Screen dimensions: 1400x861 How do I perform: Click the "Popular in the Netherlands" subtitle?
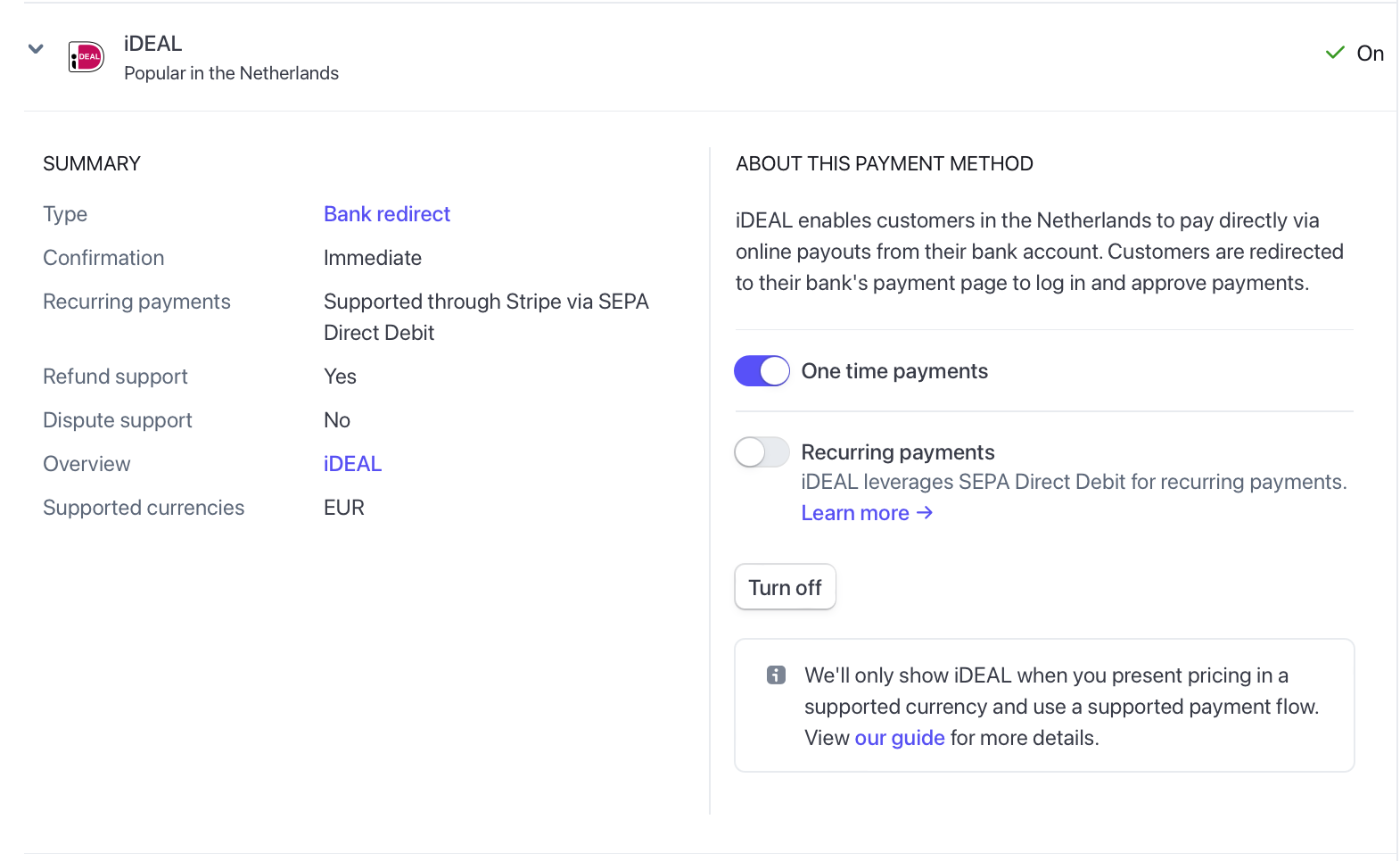click(231, 73)
